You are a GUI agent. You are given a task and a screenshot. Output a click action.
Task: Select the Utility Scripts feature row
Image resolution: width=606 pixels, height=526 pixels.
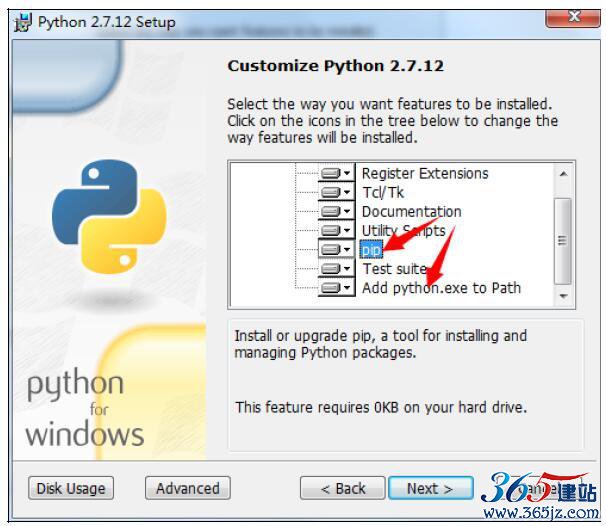(x=403, y=231)
